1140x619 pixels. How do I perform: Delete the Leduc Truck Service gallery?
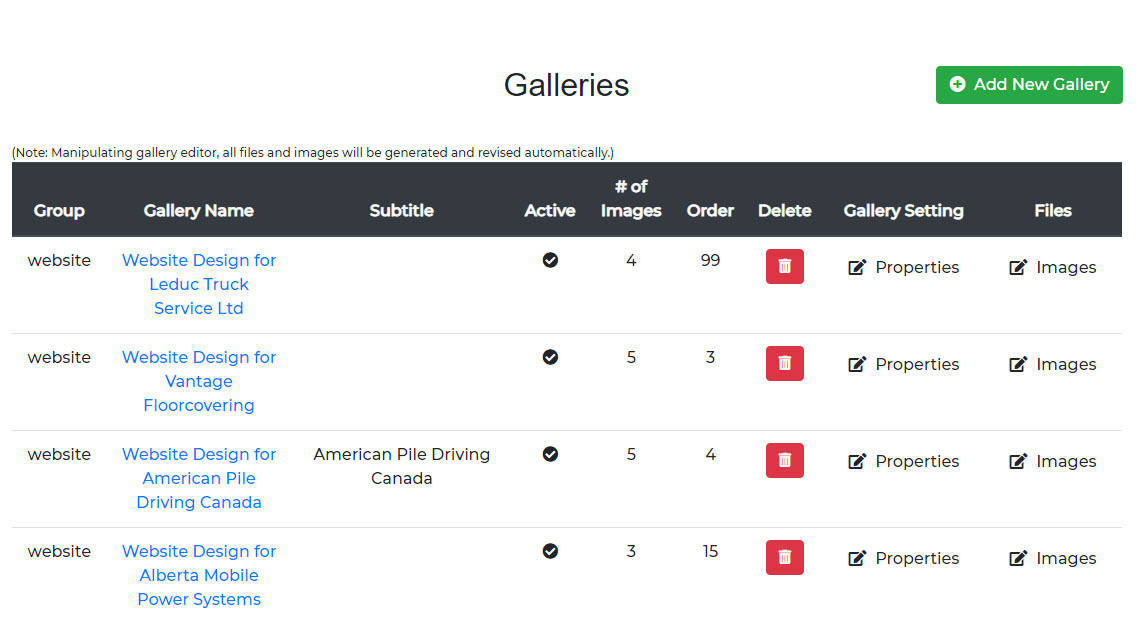click(784, 266)
